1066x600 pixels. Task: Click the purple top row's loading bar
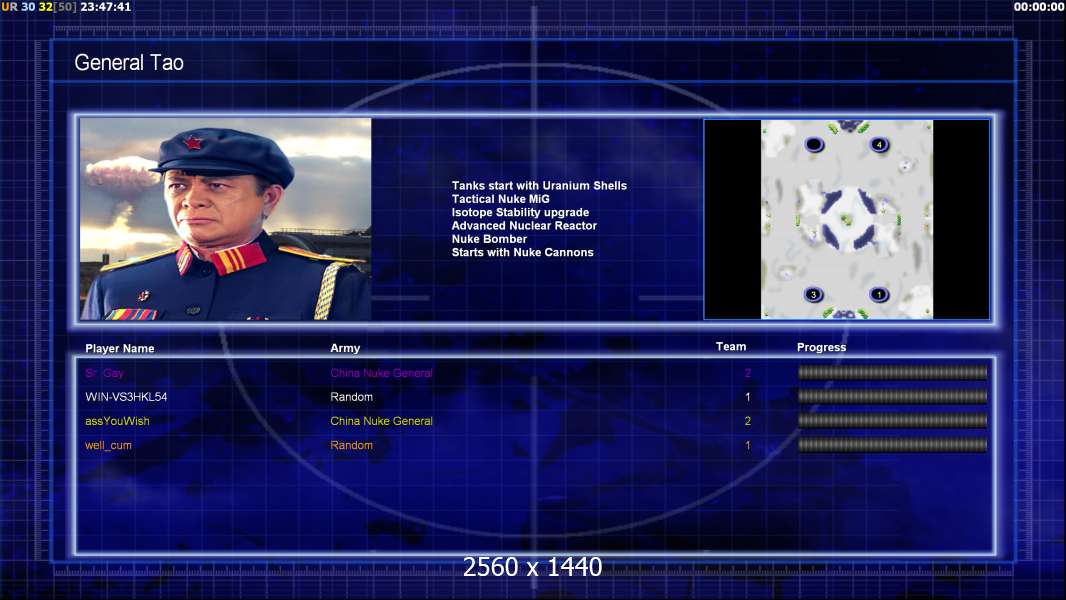pyautogui.click(x=892, y=372)
